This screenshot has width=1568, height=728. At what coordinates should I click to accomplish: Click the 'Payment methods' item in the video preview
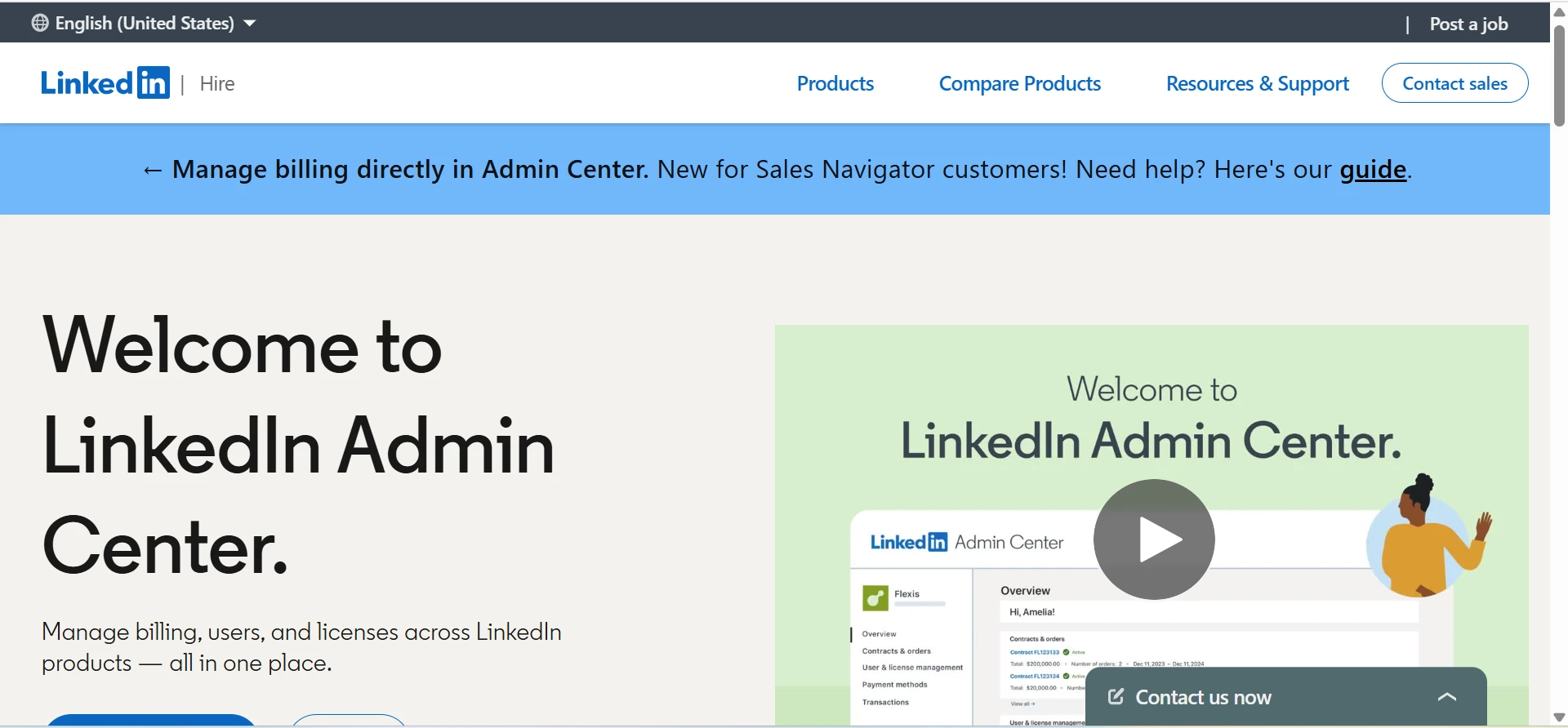pos(894,685)
